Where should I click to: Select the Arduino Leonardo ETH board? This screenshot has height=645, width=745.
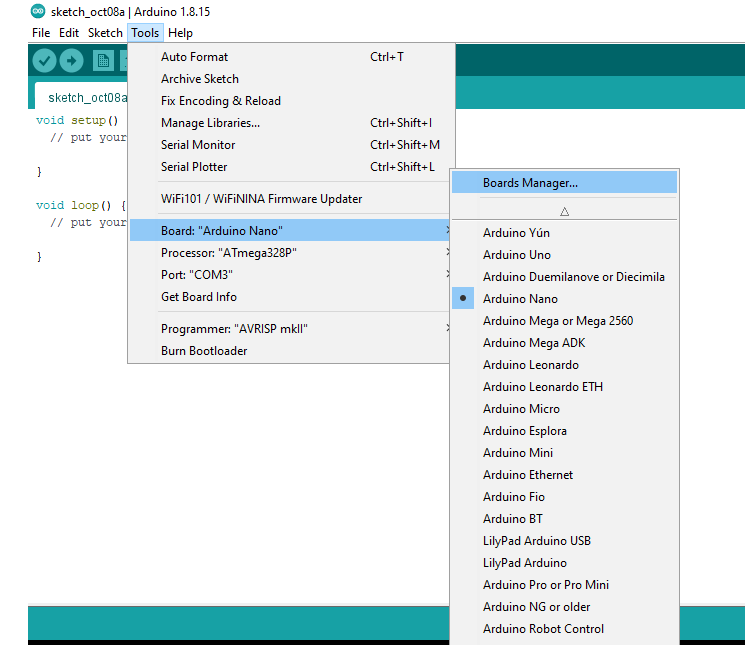[564, 387]
